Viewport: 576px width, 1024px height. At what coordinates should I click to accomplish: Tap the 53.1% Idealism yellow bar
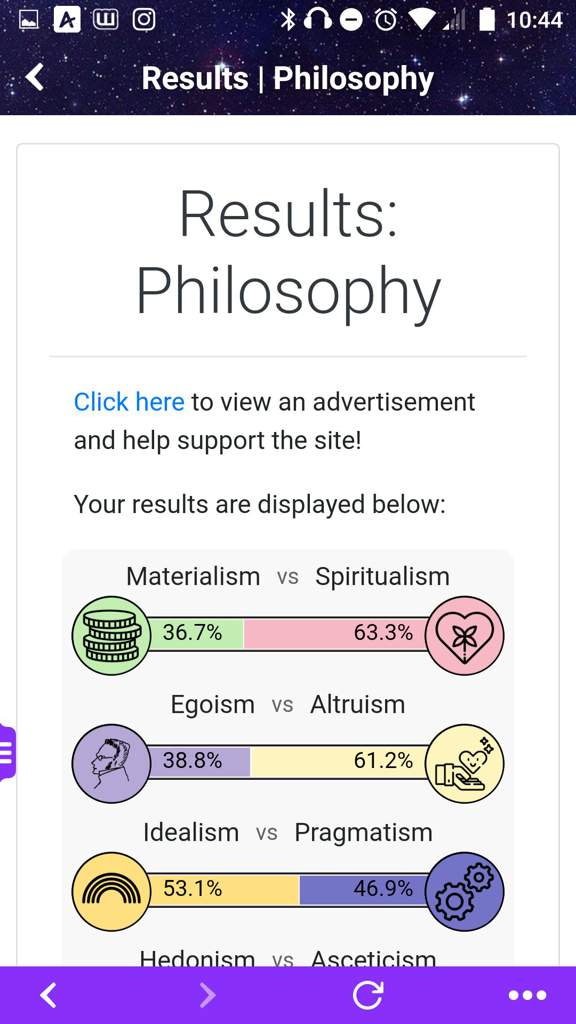[224, 889]
